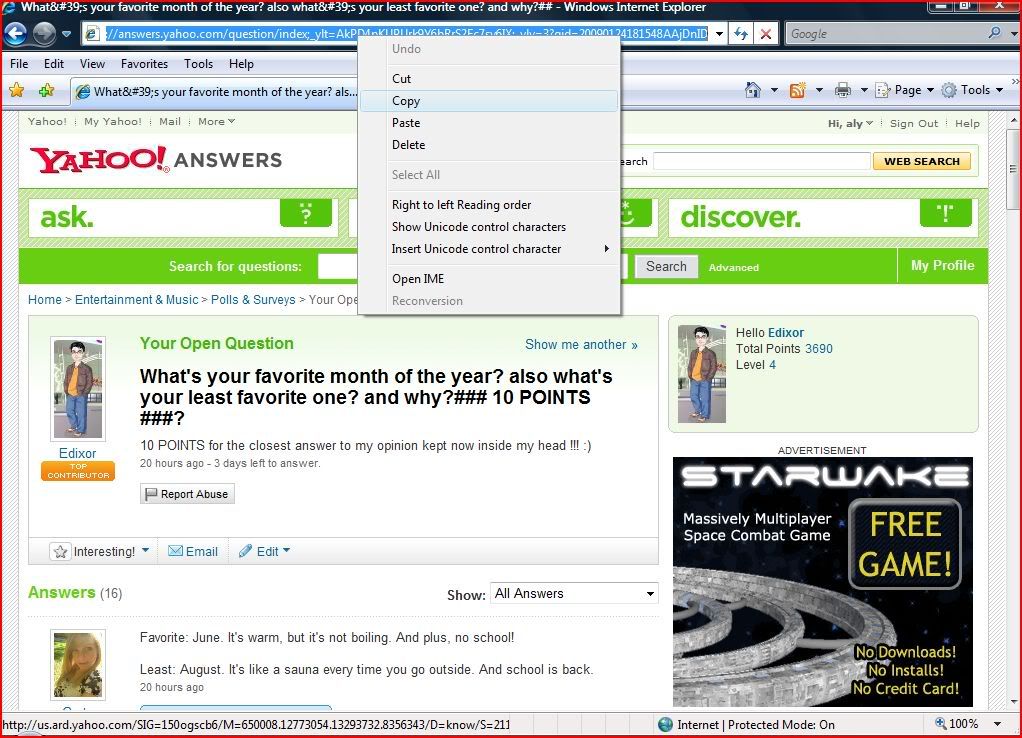1022x738 pixels.
Task: Choose Copy from the context menu
Action: pos(489,100)
